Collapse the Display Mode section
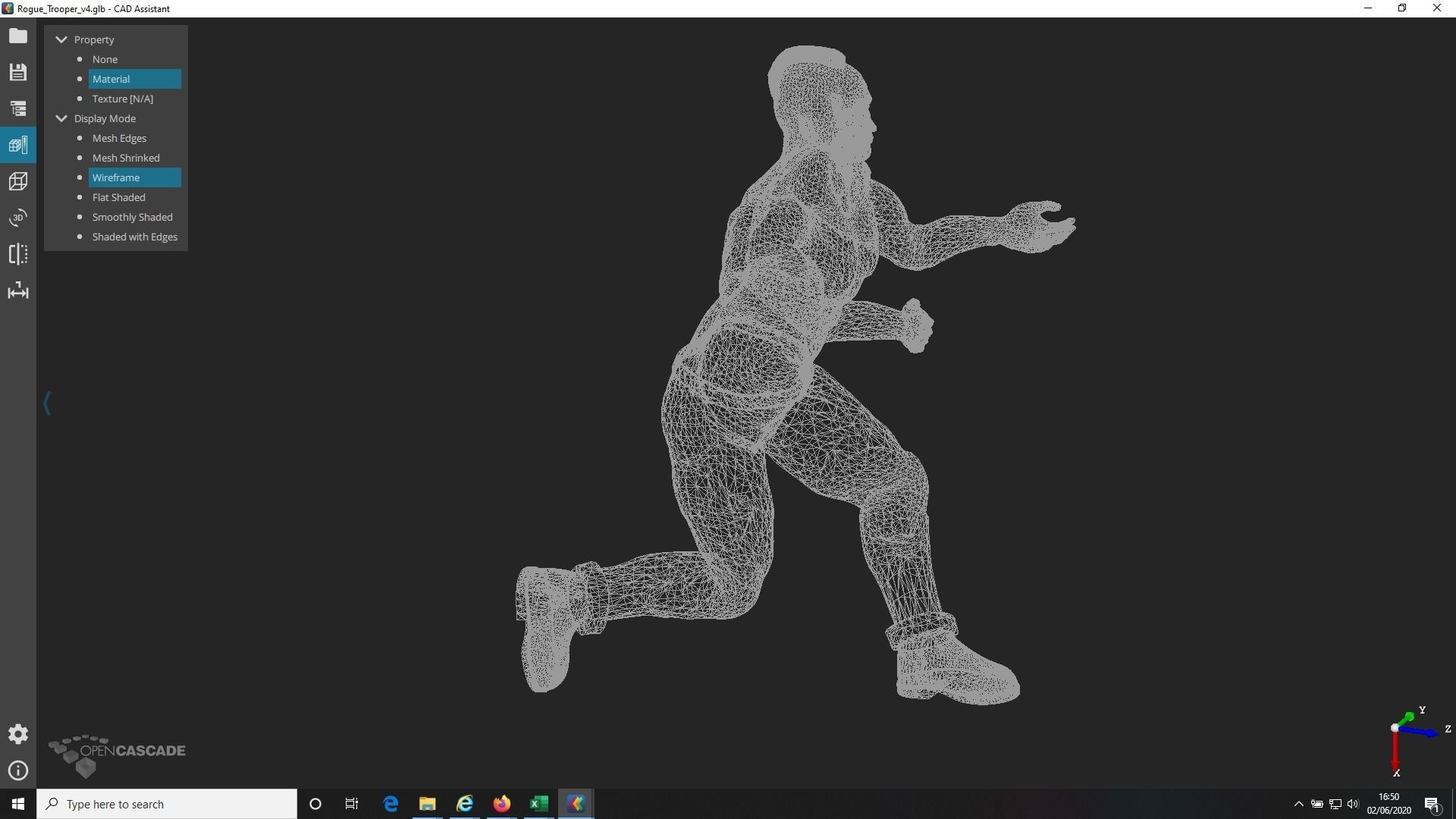Image resolution: width=1456 pixels, height=819 pixels. (61, 118)
